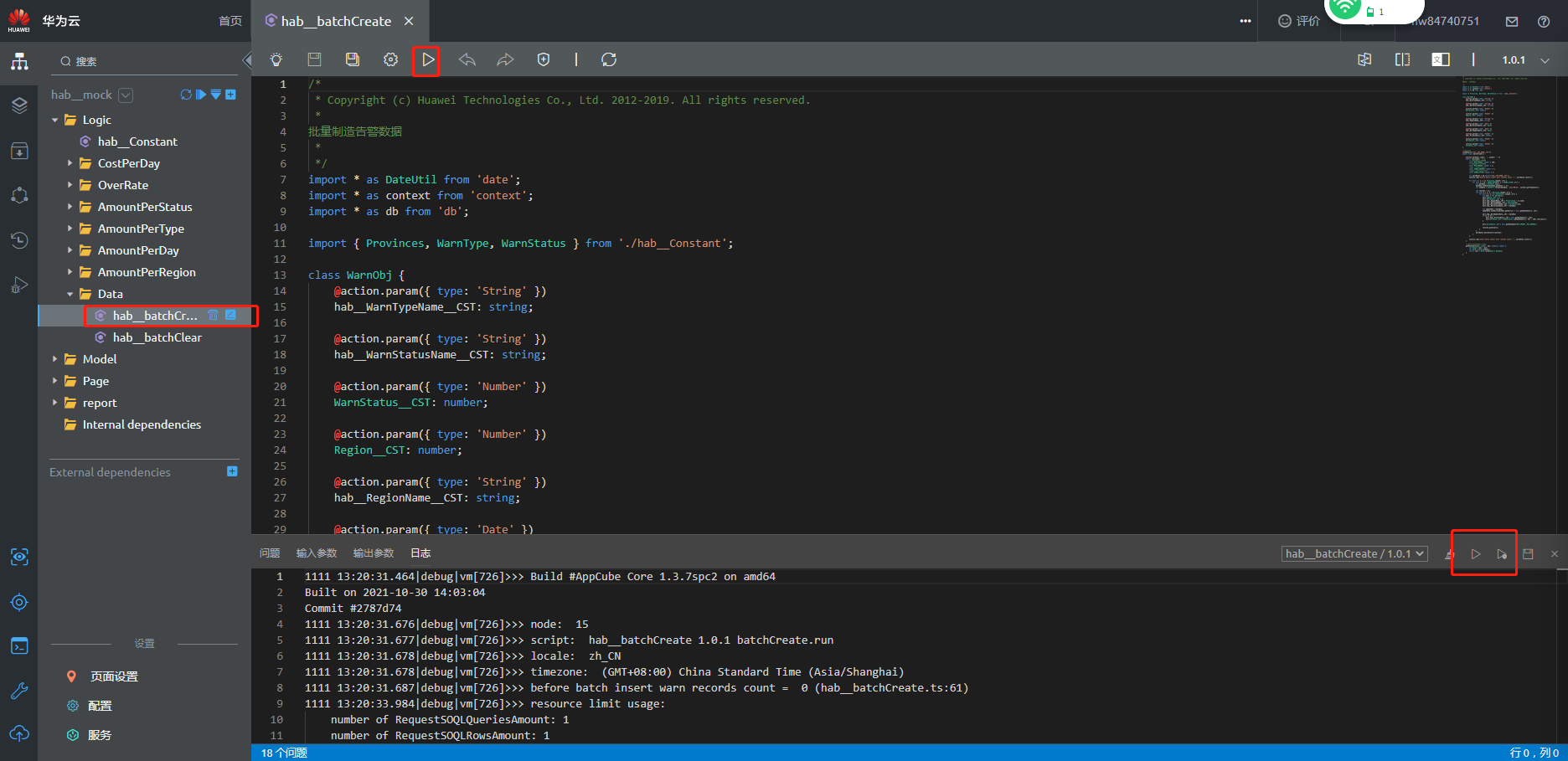1568x761 pixels.
Task: Click the compare versions icon at top right
Action: coord(1364,59)
